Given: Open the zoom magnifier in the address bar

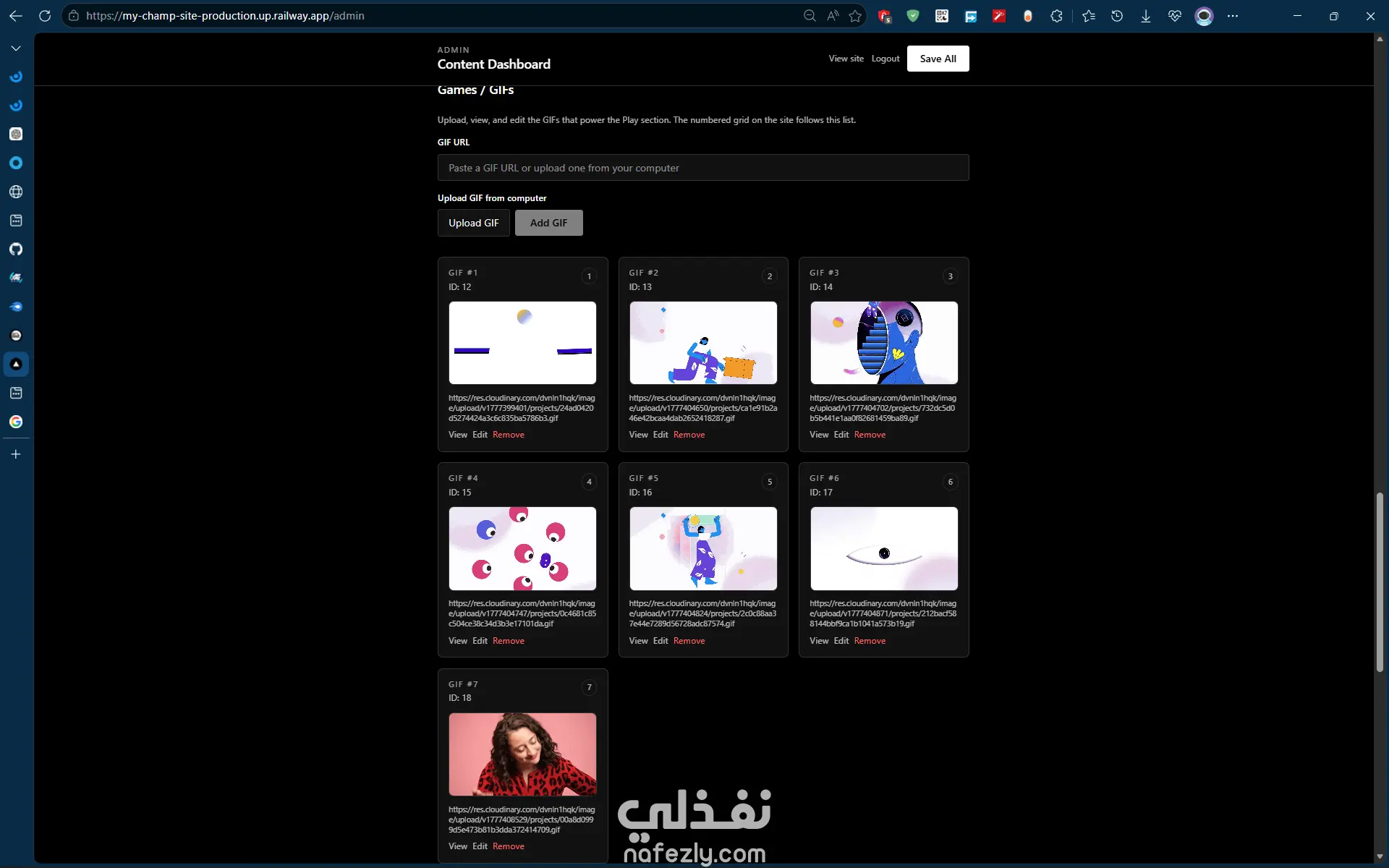Looking at the screenshot, I should tap(810, 16).
